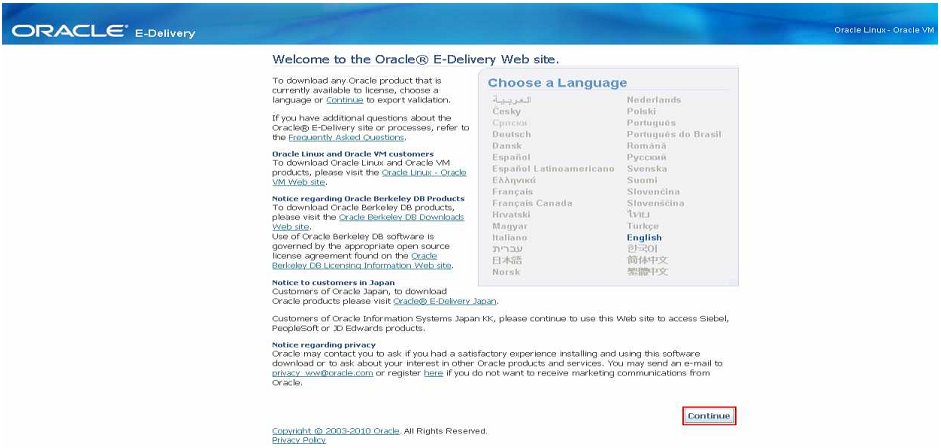Image resolution: width=941 pixels, height=448 pixels.
Task: Select Français language option
Action: [x=513, y=191]
